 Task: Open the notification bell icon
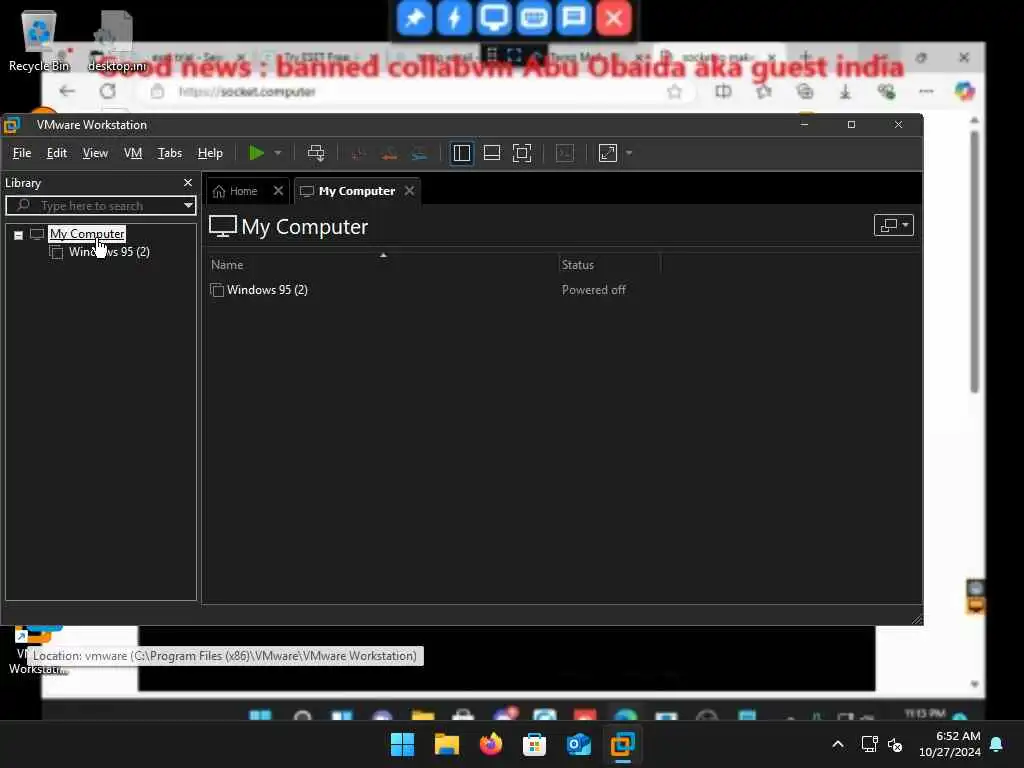pyautogui.click(x=996, y=744)
